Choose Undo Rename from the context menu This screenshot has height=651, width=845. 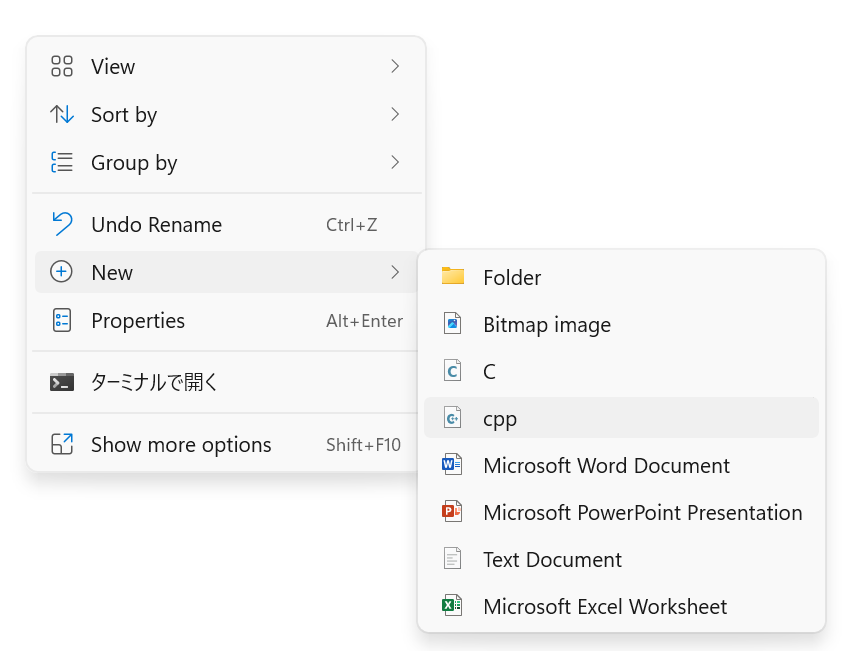point(156,225)
